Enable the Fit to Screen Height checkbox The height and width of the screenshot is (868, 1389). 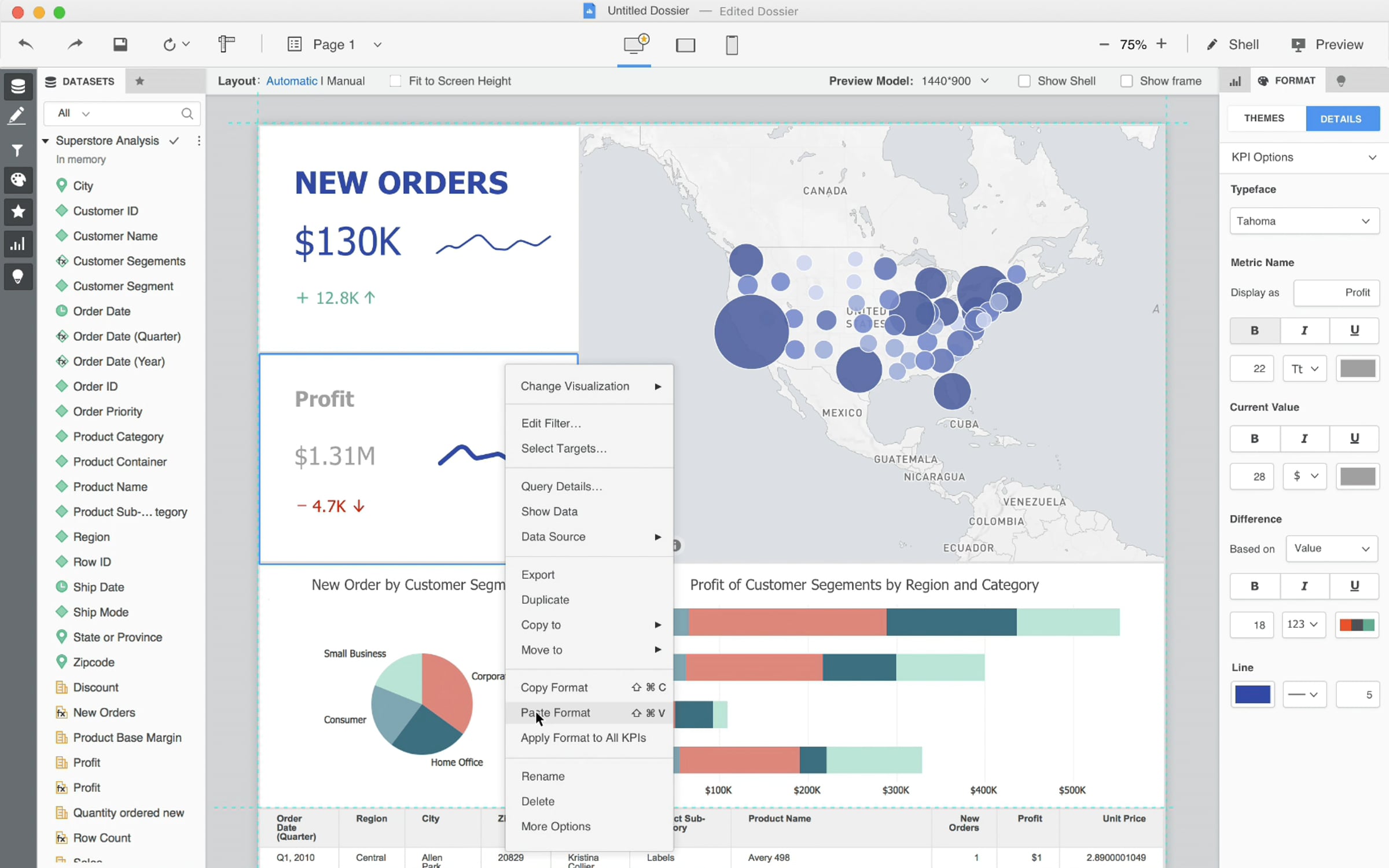[x=395, y=81]
